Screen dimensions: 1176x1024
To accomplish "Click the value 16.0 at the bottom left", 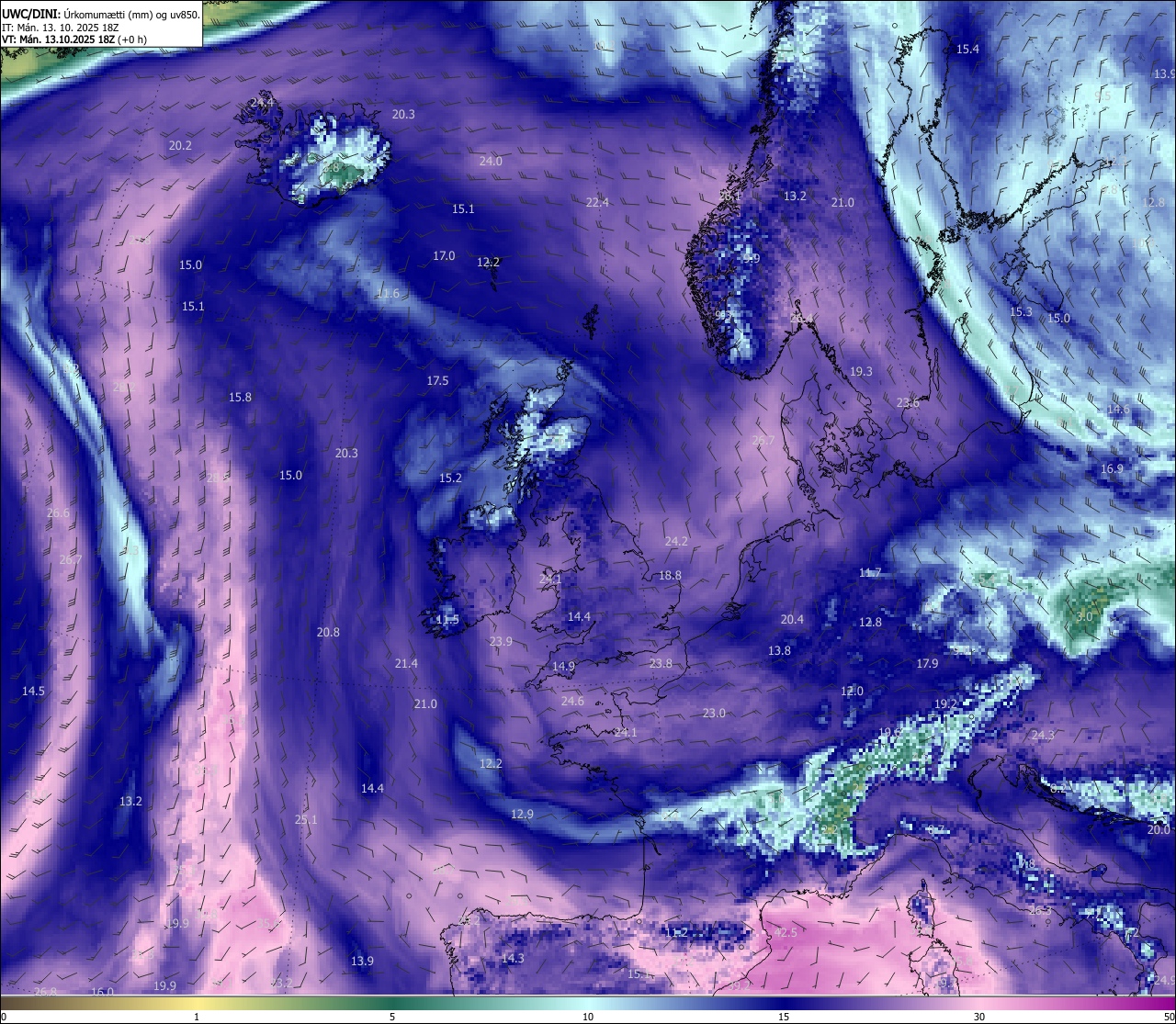I will click(x=102, y=992).
